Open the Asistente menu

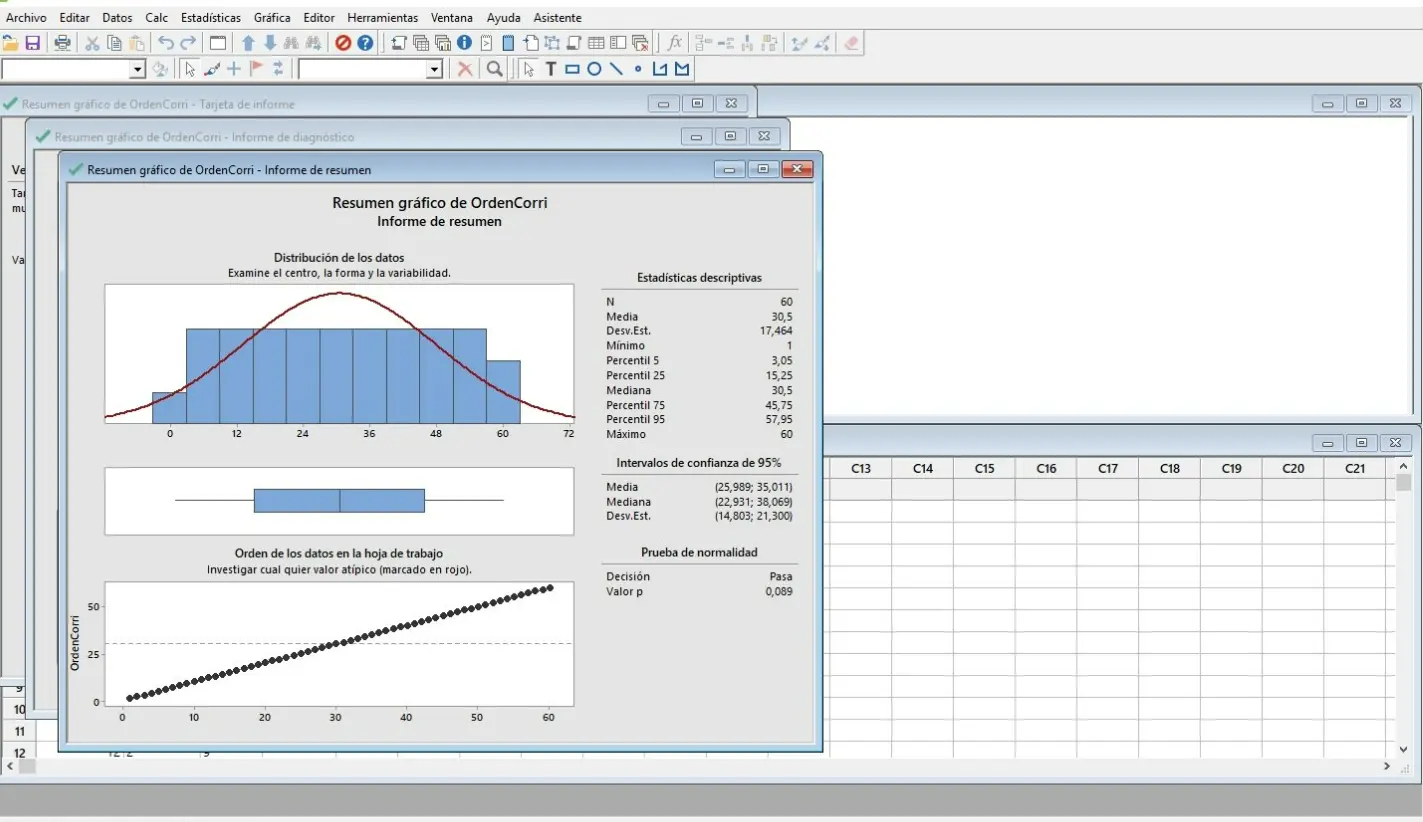coord(557,18)
